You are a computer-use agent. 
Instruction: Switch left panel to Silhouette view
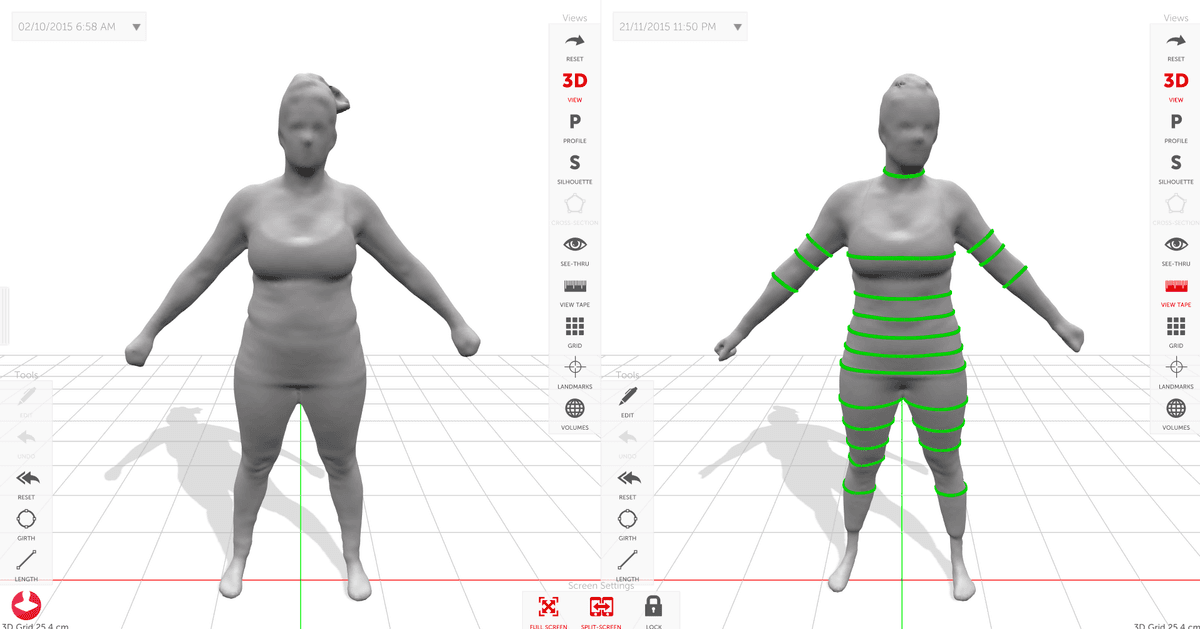pyautogui.click(x=575, y=168)
